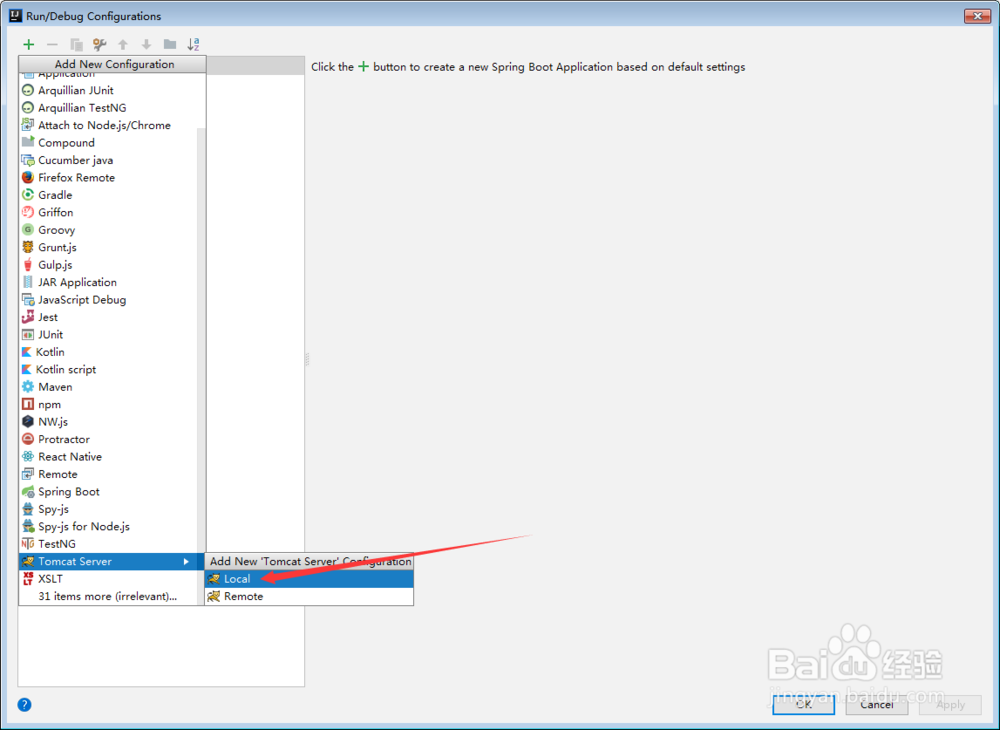This screenshot has width=1000, height=730.
Task: Click the Sort Configurations alphabetically icon
Action: pos(193,45)
